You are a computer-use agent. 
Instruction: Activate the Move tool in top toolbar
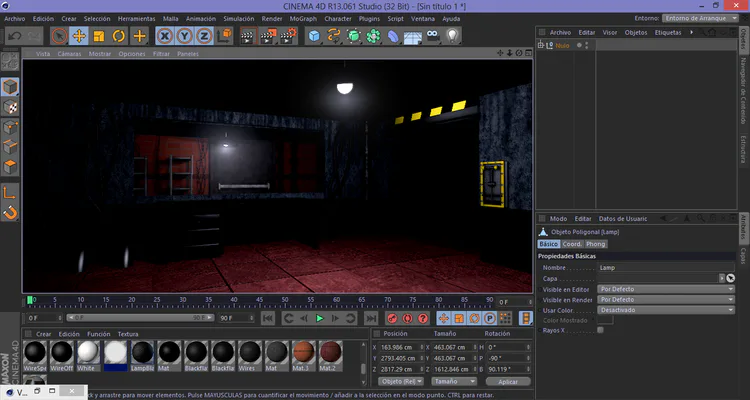point(79,36)
